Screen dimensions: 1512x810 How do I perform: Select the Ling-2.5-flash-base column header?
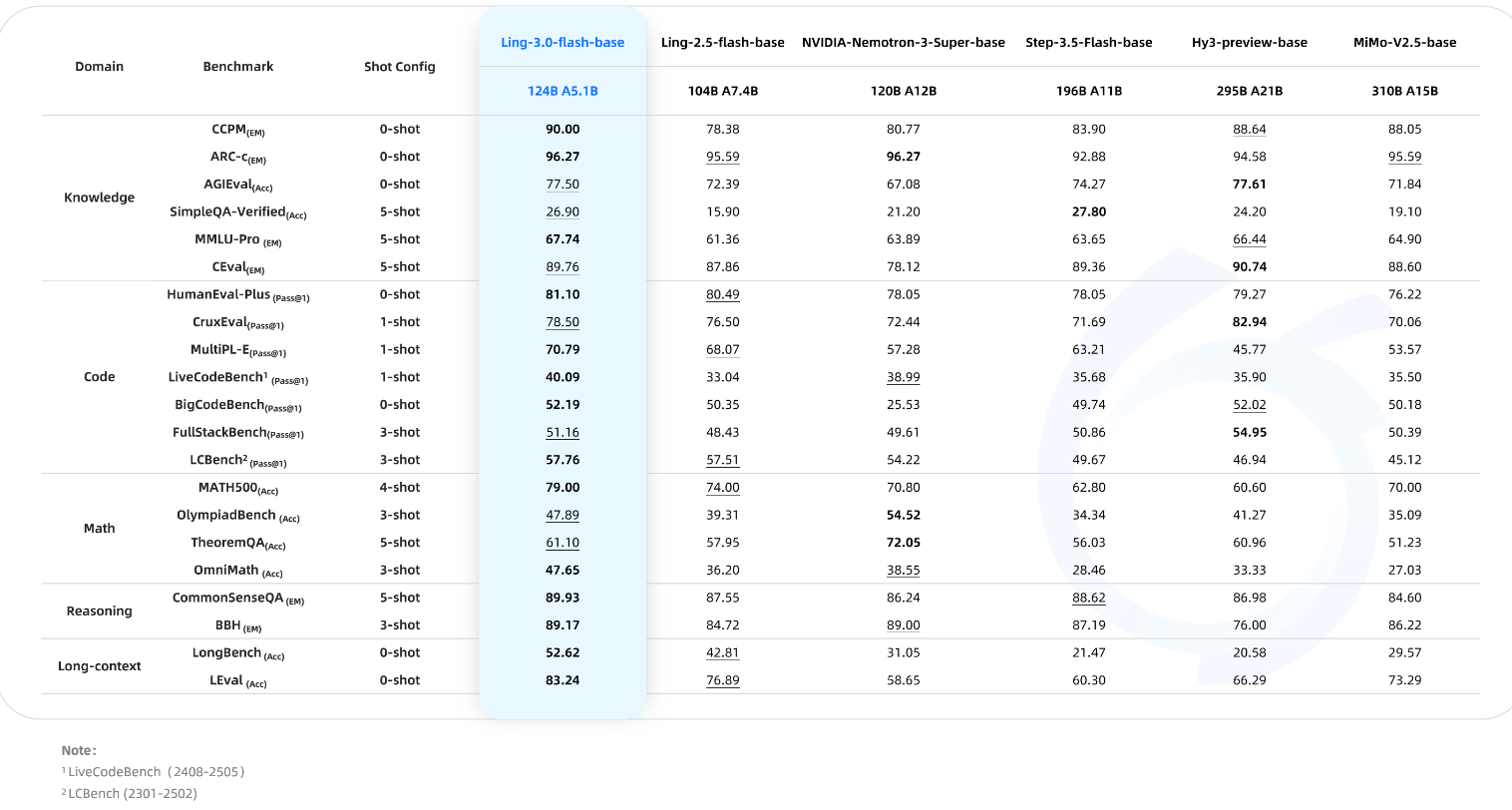point(723,43)
